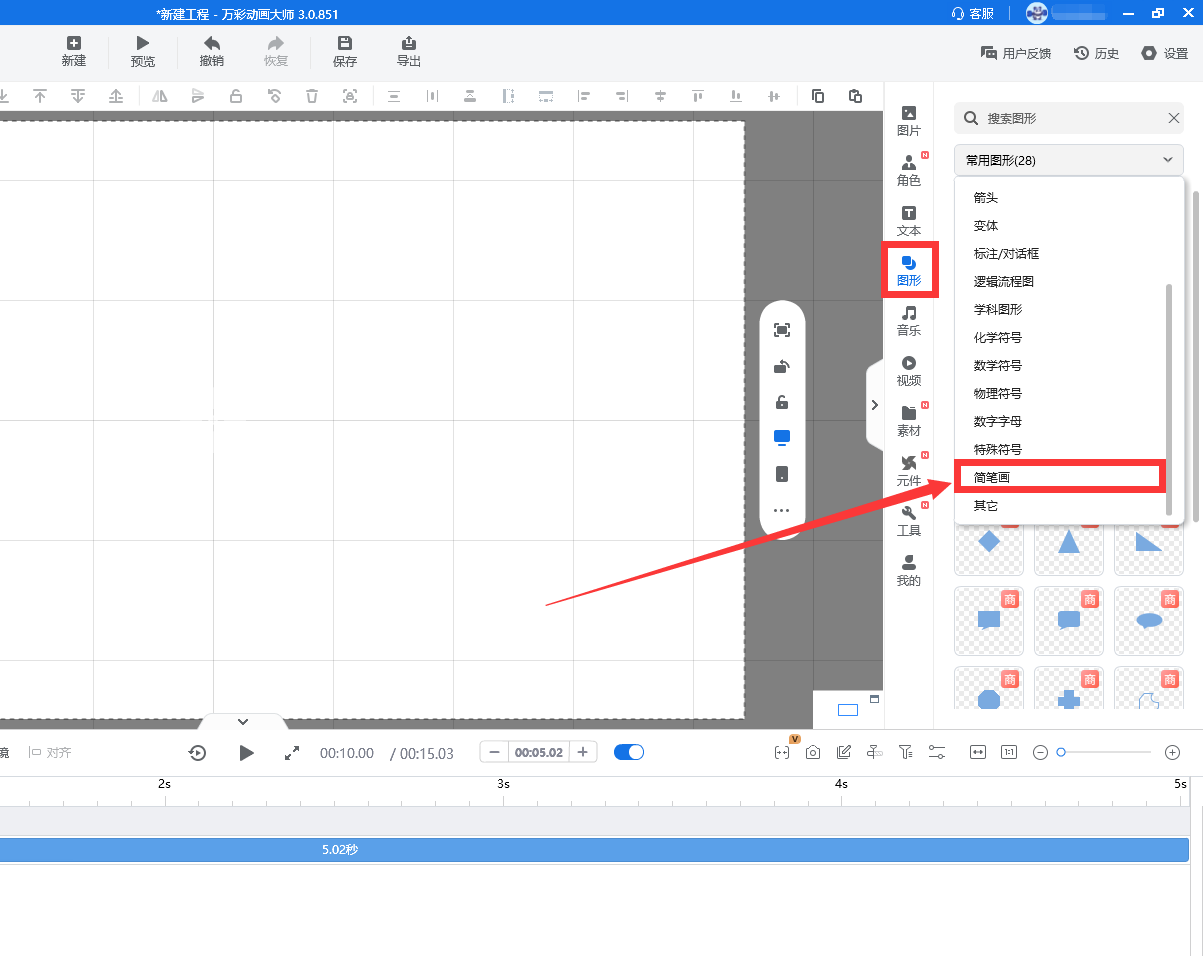
Task: Click the fullscreen preview arrows icon
Action: [x=292, y=753]
